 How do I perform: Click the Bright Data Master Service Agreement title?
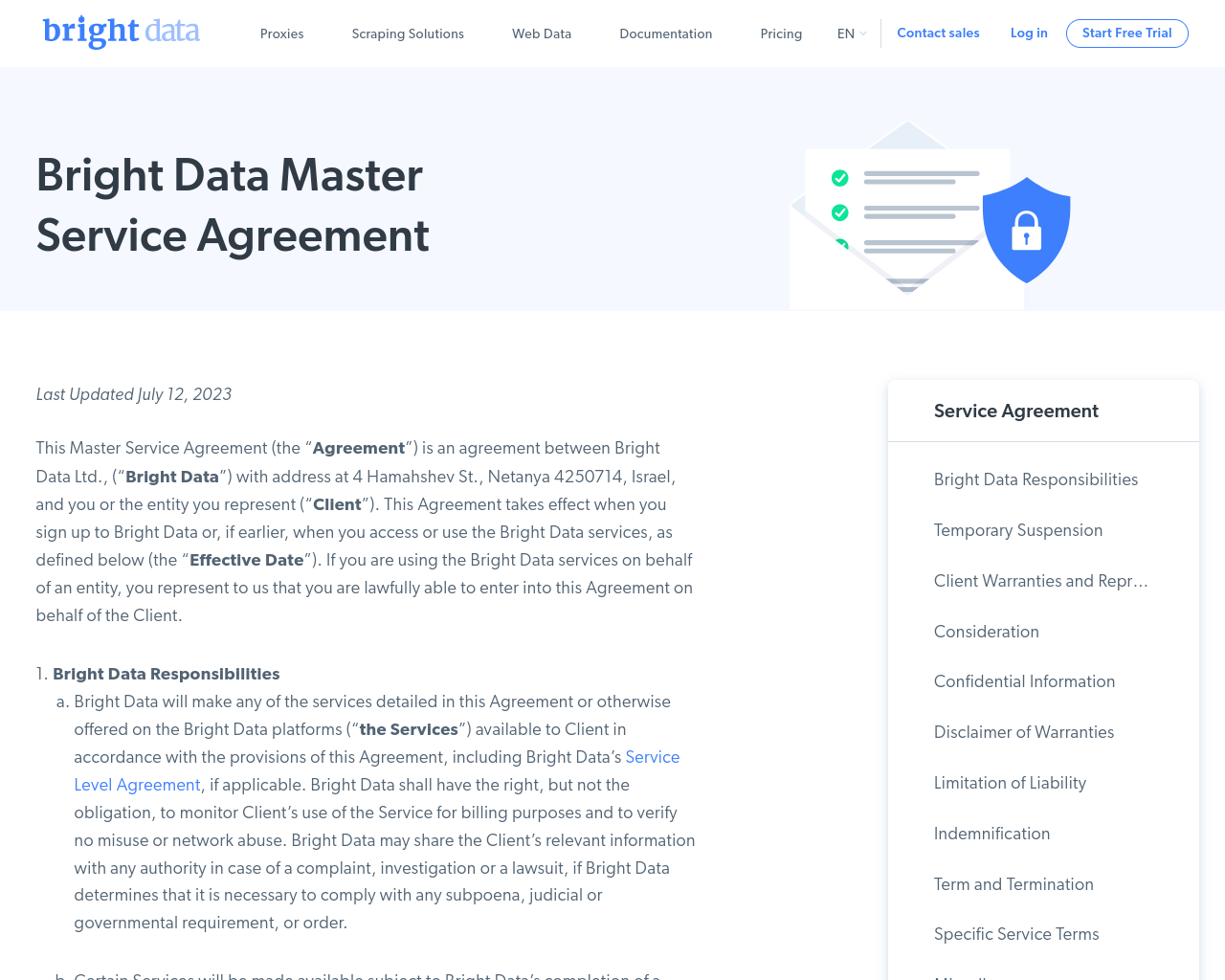pyautogui.click(x=233, y=205)
